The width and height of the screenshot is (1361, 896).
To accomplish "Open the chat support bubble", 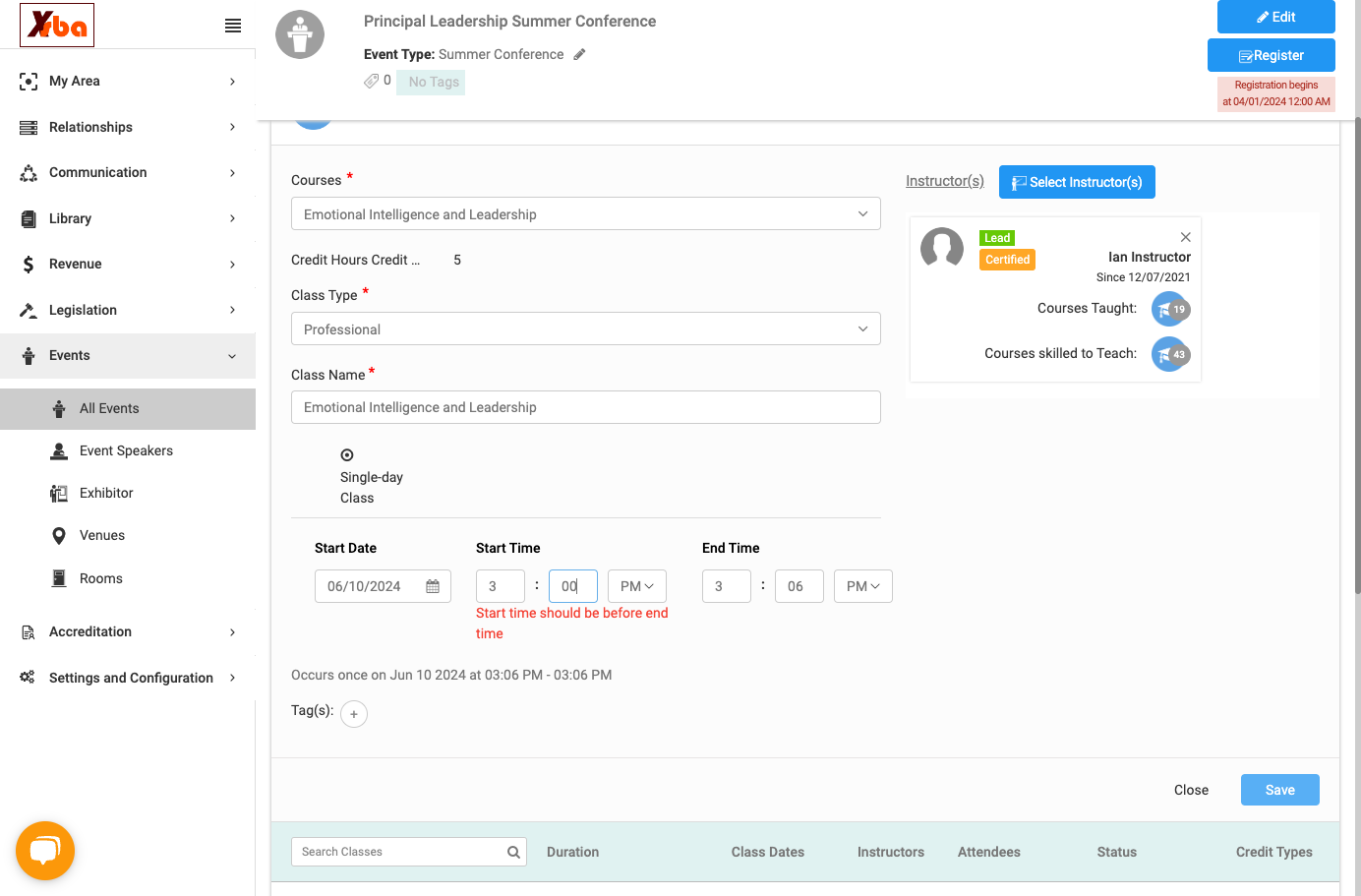I will pos(45,851).
